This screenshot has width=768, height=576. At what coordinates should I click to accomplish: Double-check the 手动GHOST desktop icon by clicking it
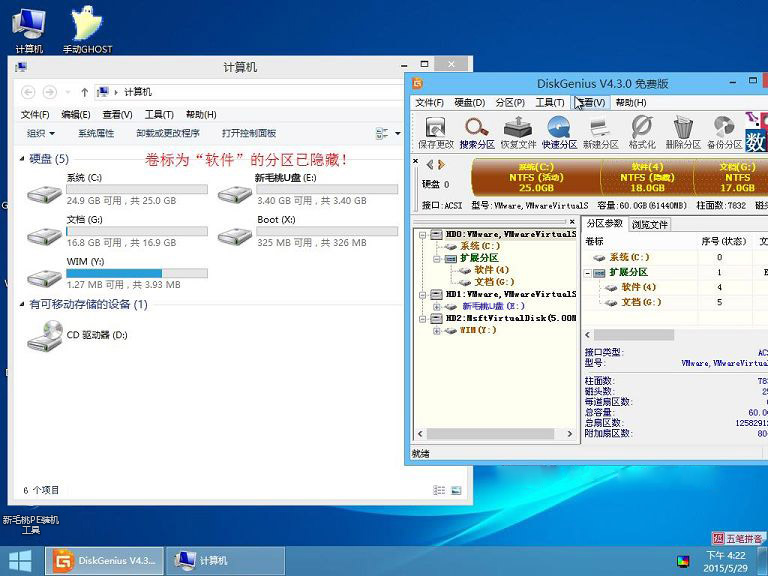coord(87,30)
